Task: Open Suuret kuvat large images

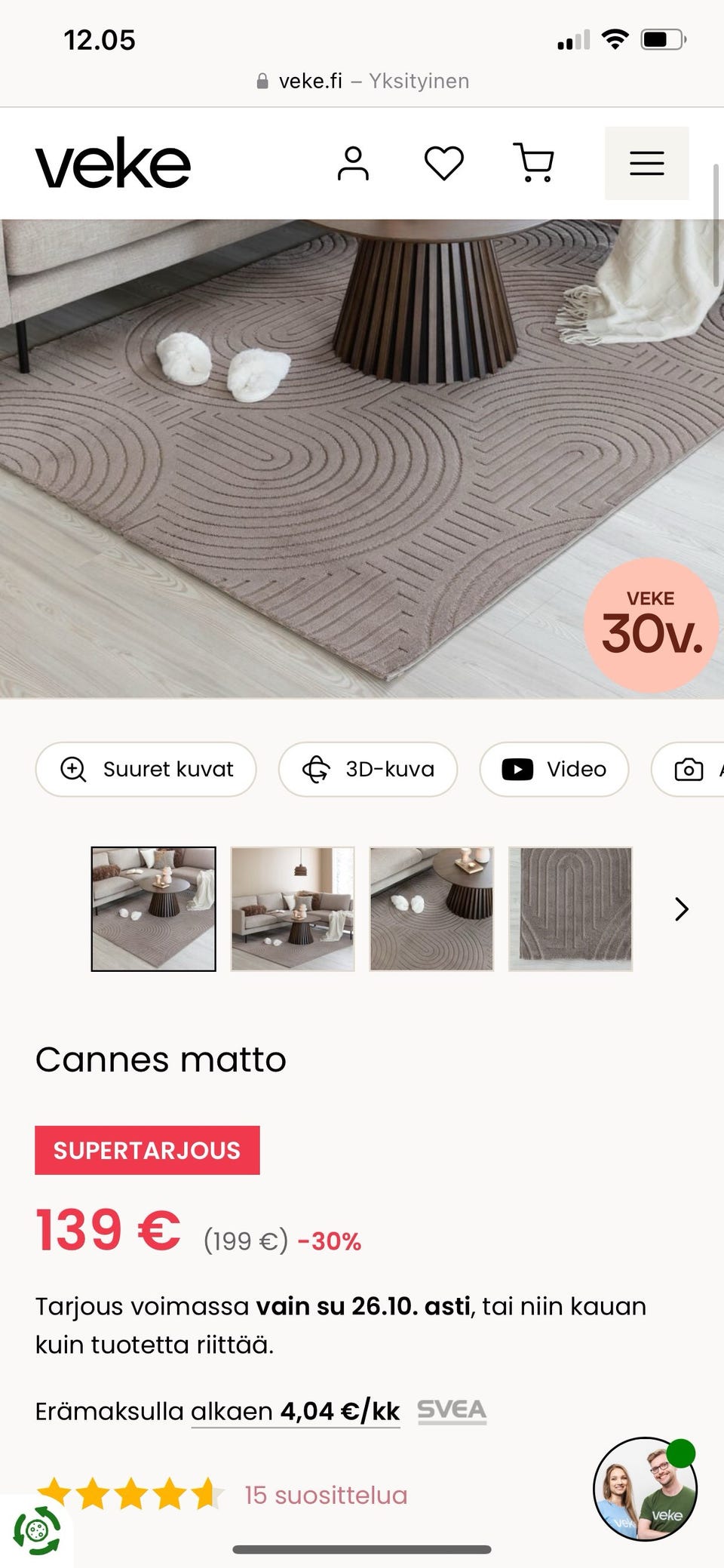Action: pos(146,769)
